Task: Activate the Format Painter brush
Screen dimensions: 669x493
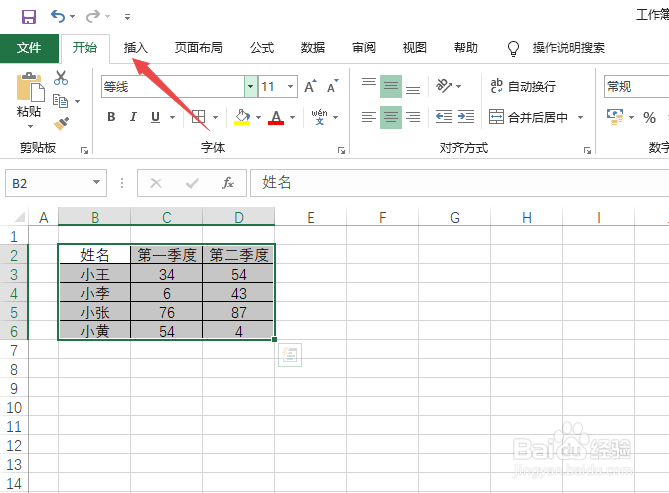Action: [61, 124]
